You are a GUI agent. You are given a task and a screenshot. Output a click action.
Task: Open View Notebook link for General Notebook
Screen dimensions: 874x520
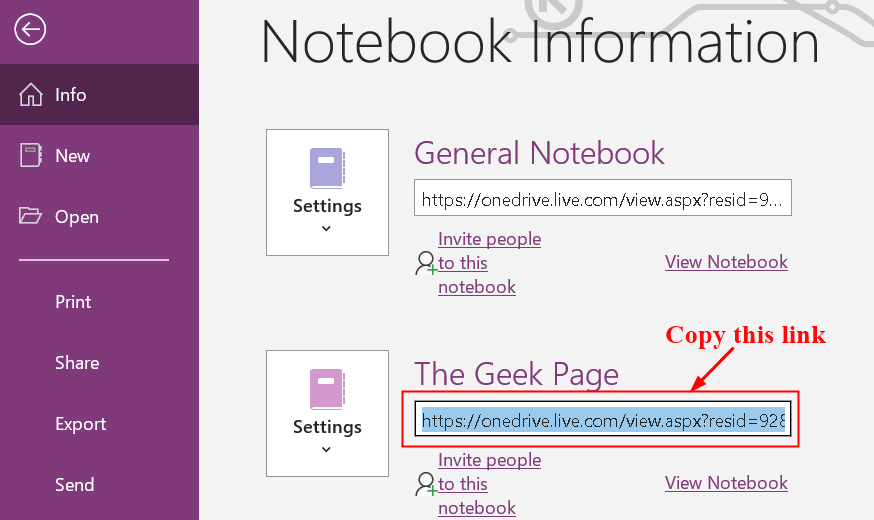[x=726, y=262]
